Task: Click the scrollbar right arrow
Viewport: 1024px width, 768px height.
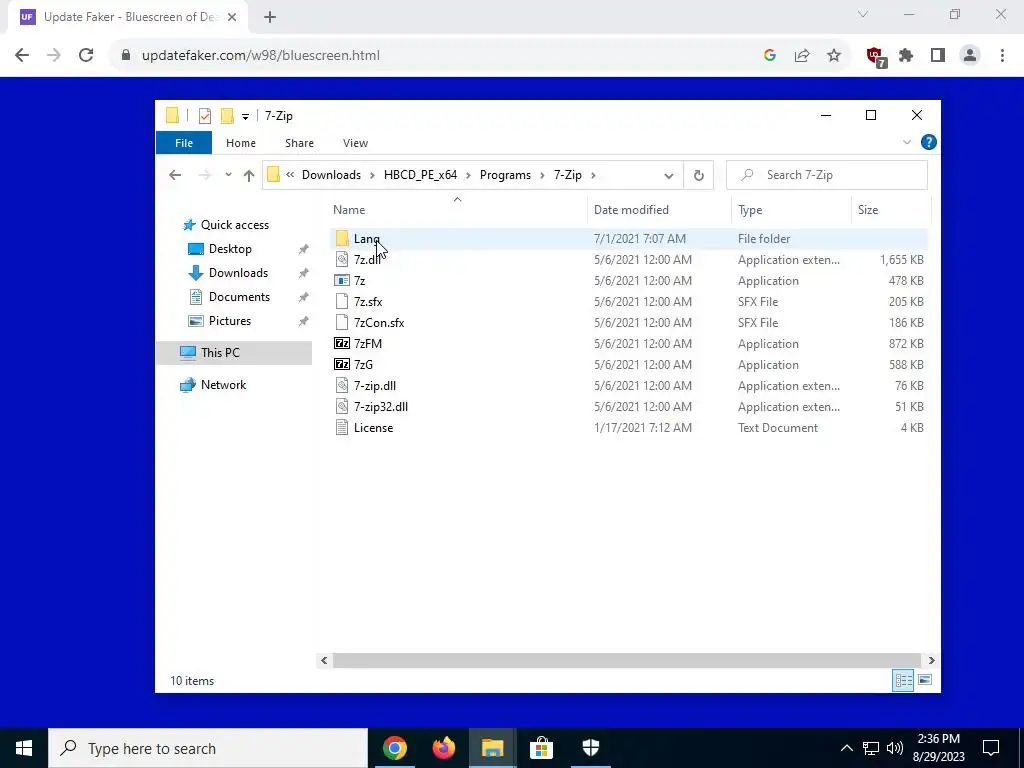Action: pyautogui.click(x=931, y=660)
